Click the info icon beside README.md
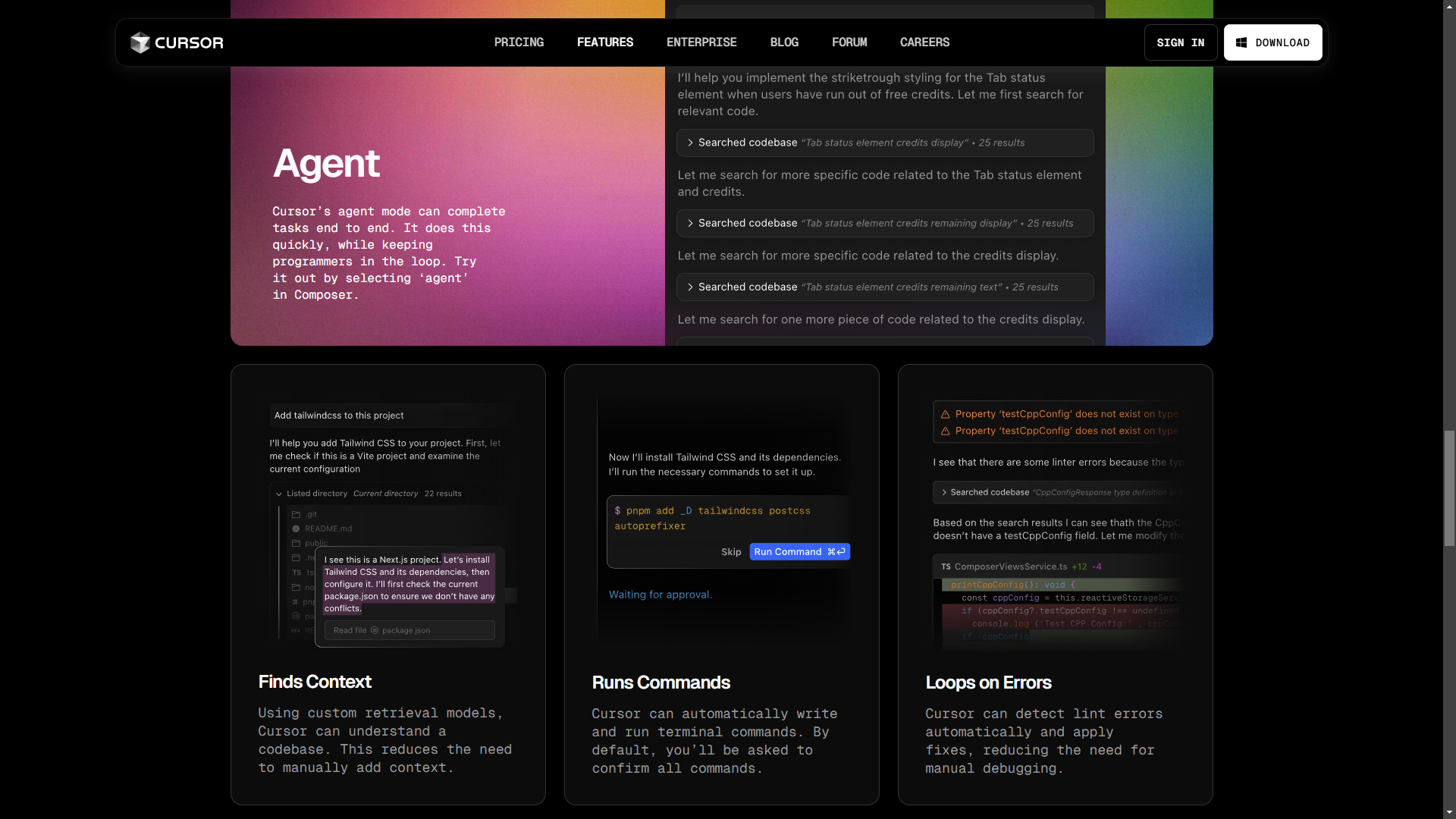Screen dimensions: 1456x819 [x=297, y=529]
